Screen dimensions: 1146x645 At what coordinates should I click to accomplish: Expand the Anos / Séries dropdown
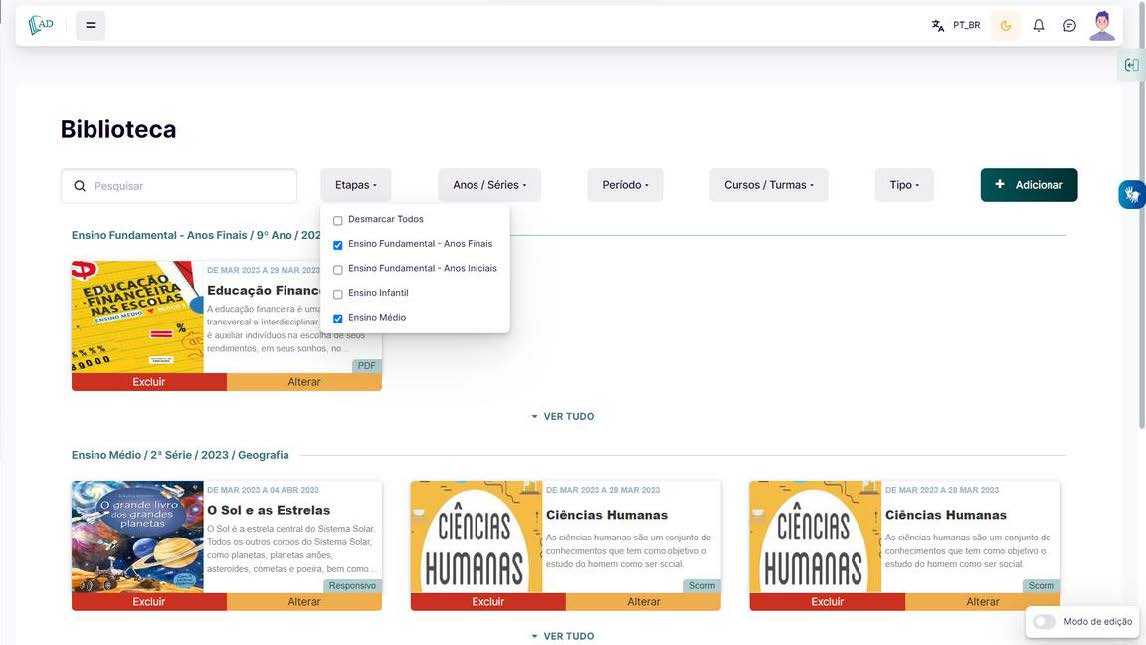[489, 185]
